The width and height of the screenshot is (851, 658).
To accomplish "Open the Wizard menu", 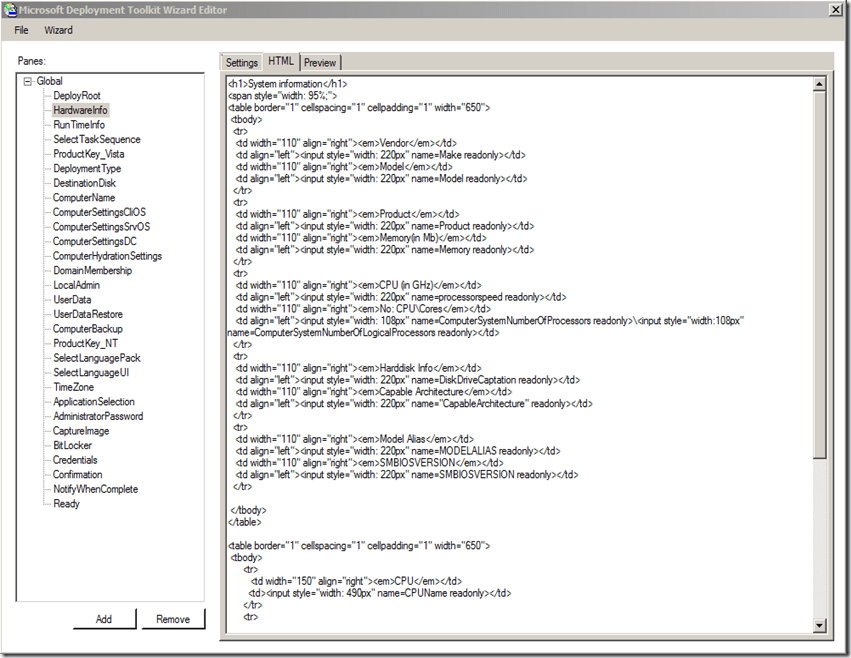I will click(x=58, y=30).
